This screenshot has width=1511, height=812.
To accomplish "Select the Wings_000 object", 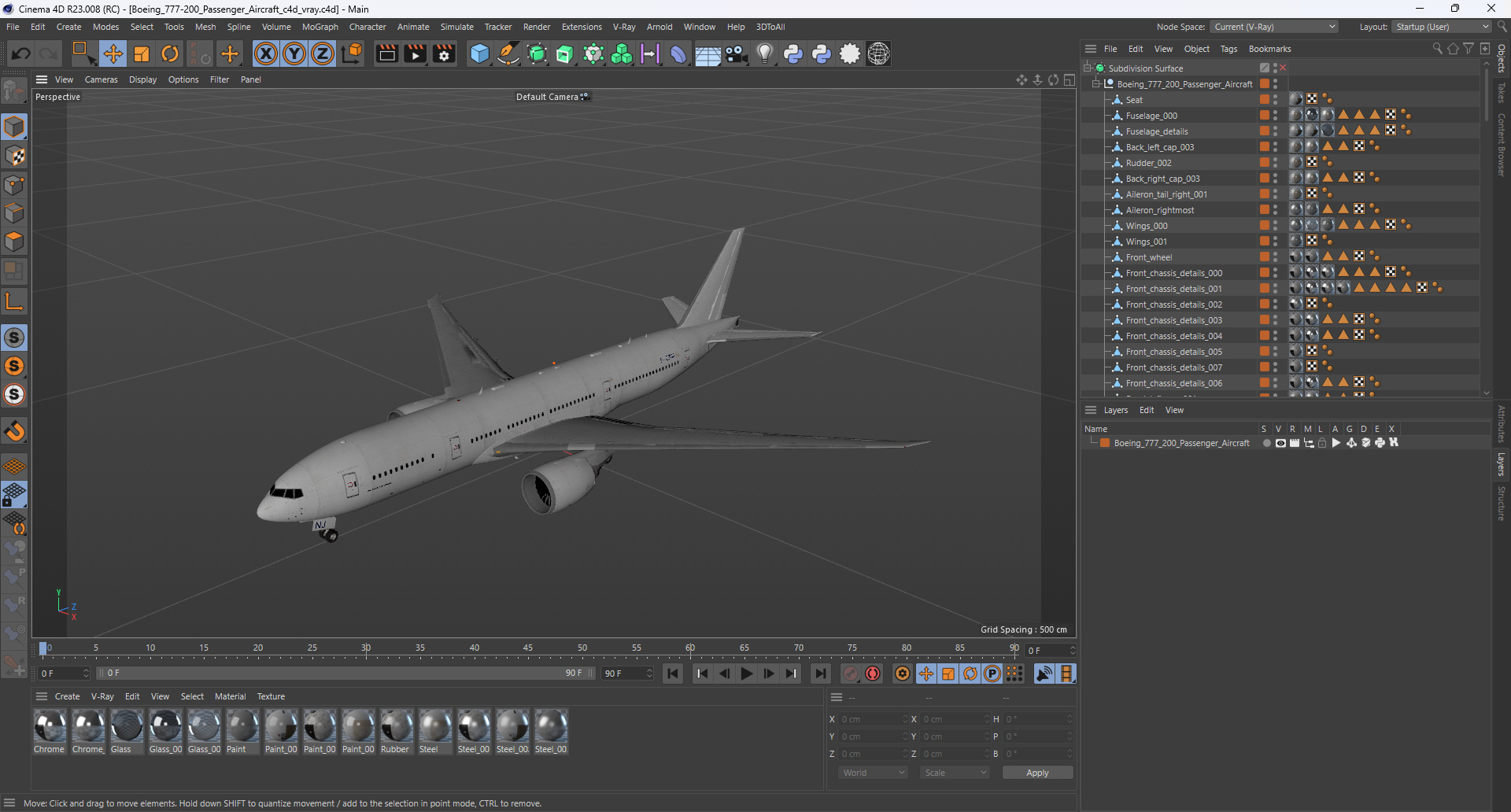I will (1147, 226).
